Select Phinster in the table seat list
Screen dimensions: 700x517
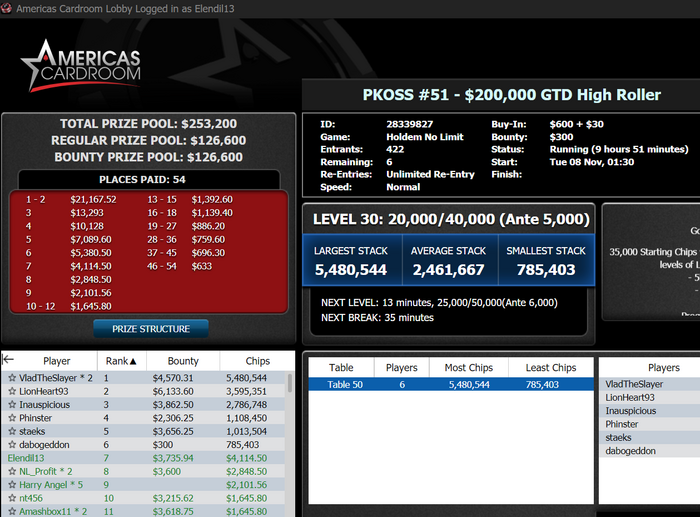point(621,424)
